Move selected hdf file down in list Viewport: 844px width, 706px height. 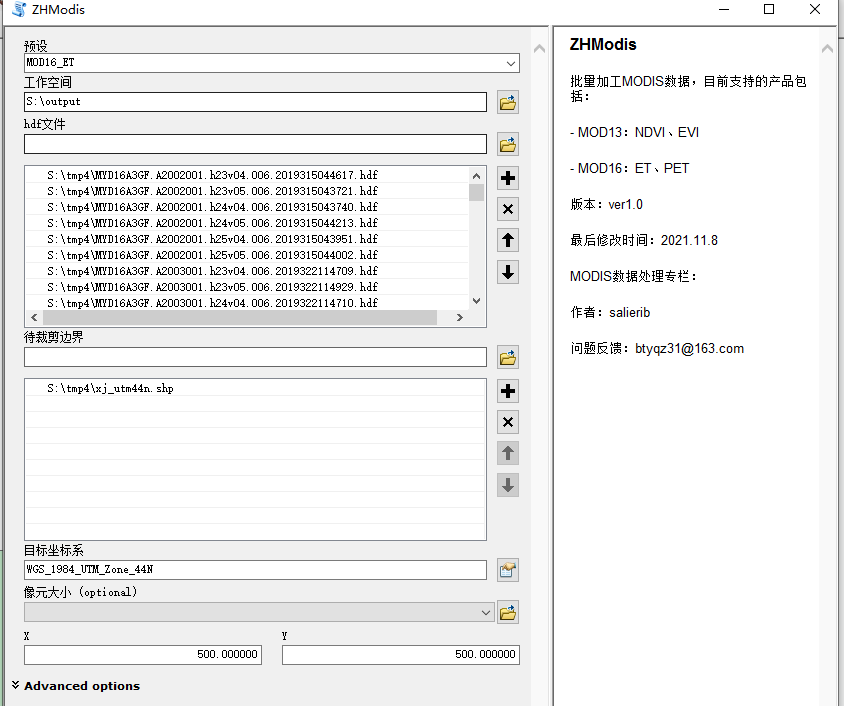508,272
